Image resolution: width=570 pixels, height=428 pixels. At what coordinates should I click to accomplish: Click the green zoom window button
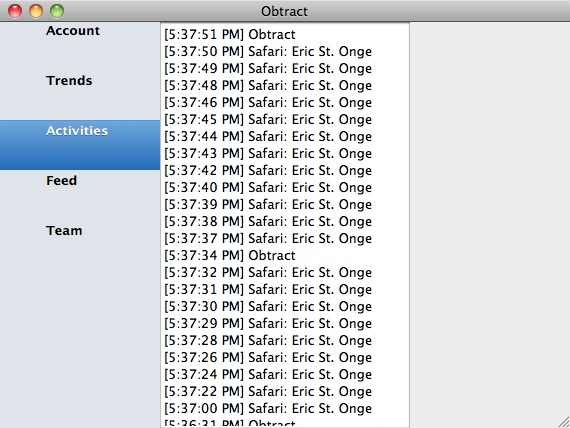click(x=57, y=11)
